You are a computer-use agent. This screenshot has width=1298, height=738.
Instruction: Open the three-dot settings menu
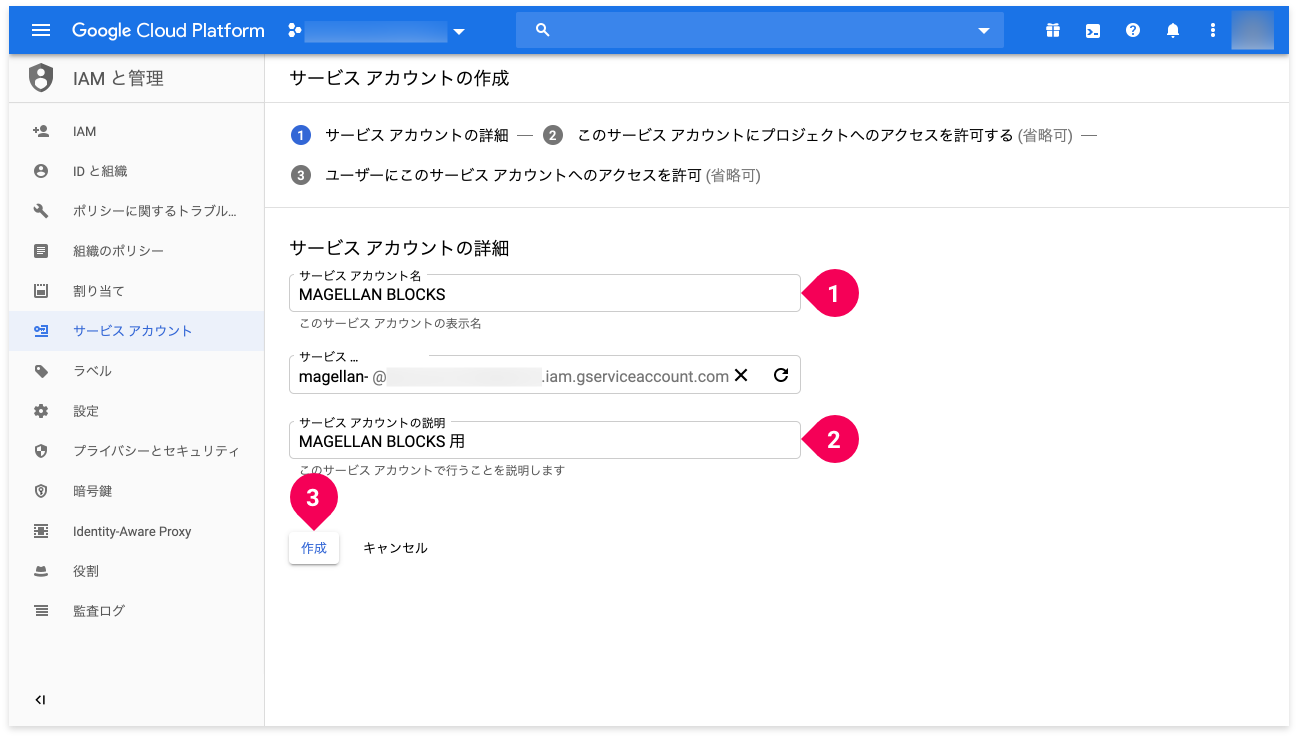click(x=1213, y=30)
